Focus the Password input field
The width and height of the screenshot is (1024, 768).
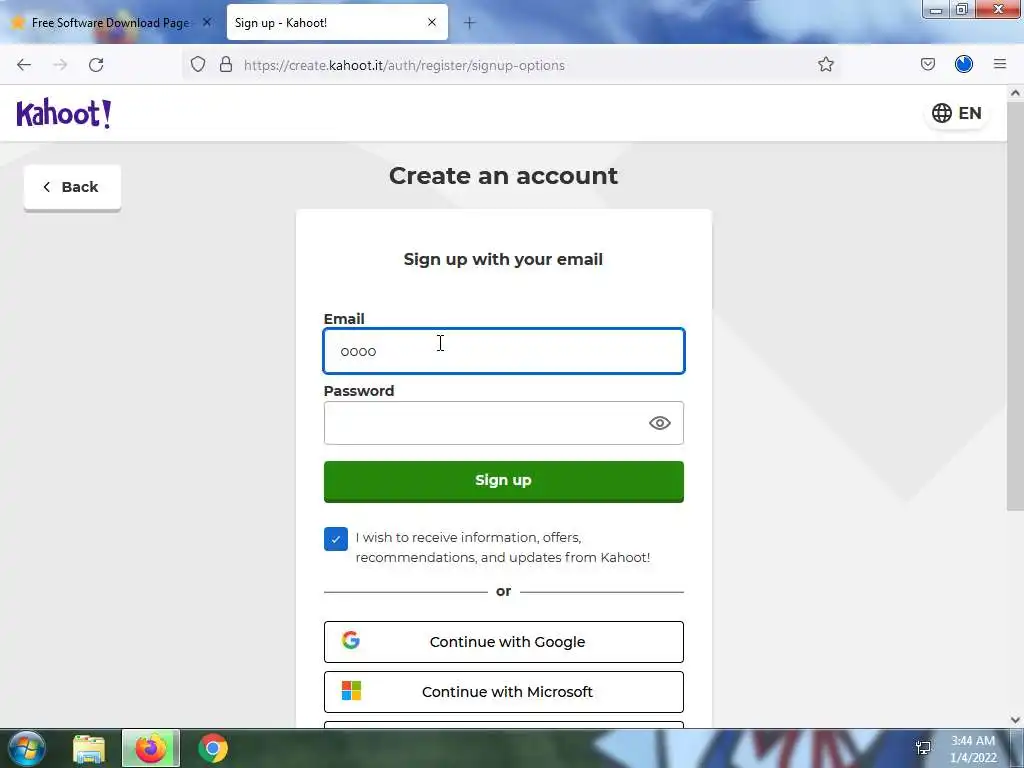tap(504, 423)
